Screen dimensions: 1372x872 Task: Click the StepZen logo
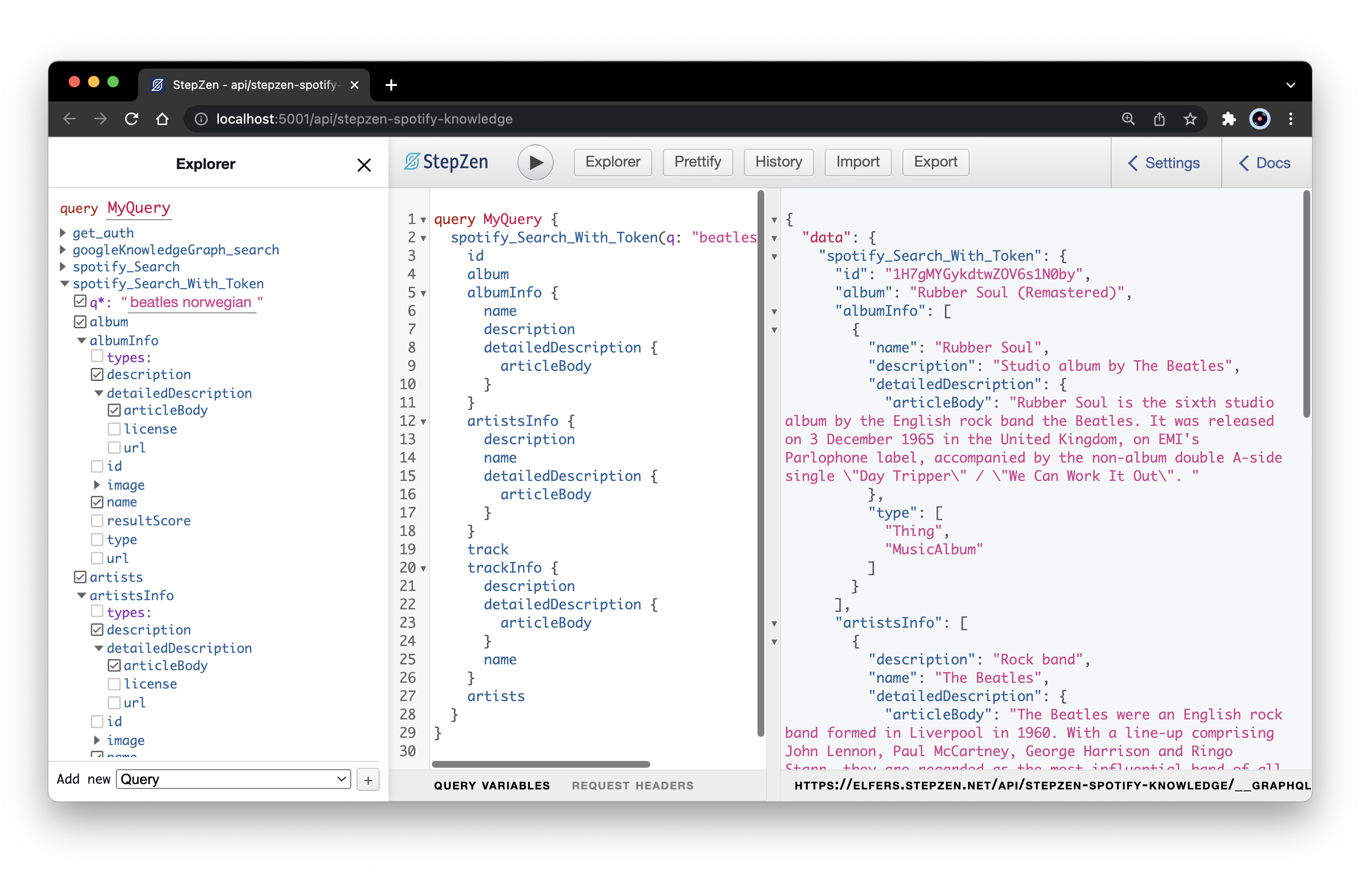(x=445, y=162)
